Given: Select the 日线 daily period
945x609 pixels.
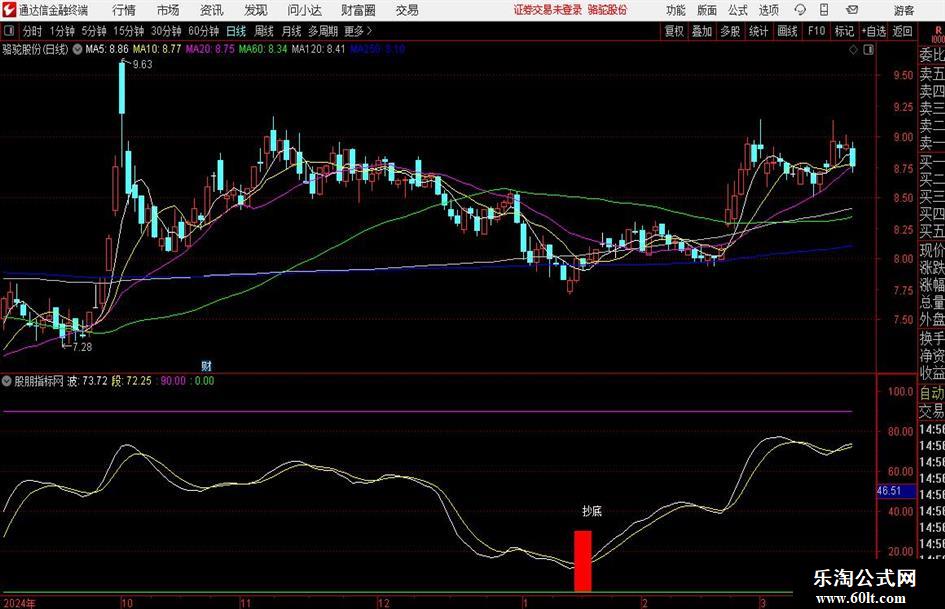Looking at the screenshot, I should click(x=236, y=31).
